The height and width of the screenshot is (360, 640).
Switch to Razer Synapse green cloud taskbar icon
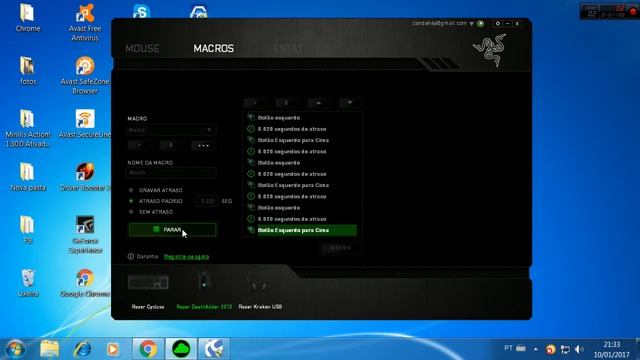181,349
